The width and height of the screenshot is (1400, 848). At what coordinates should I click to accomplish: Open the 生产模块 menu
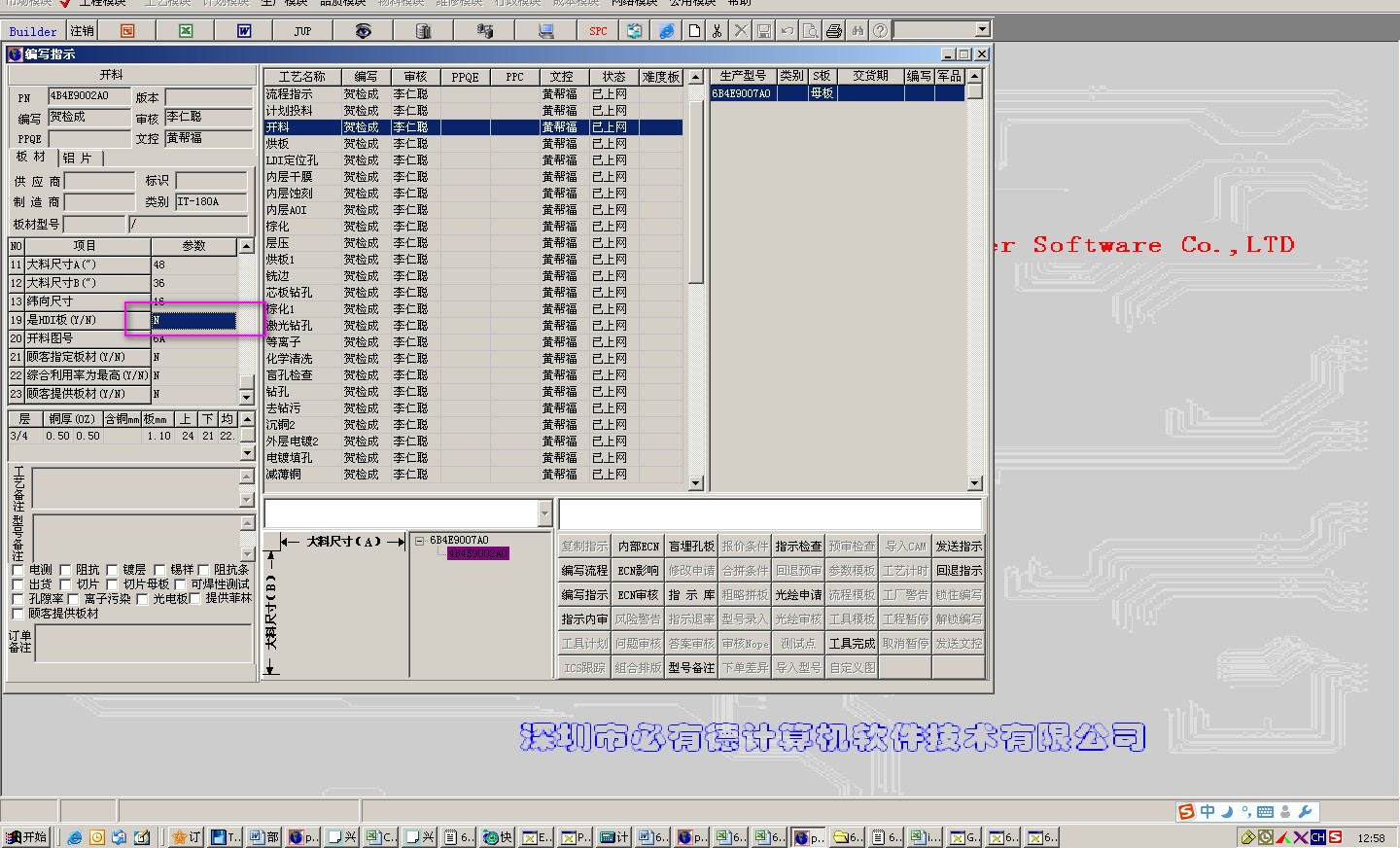click(284, 3)
